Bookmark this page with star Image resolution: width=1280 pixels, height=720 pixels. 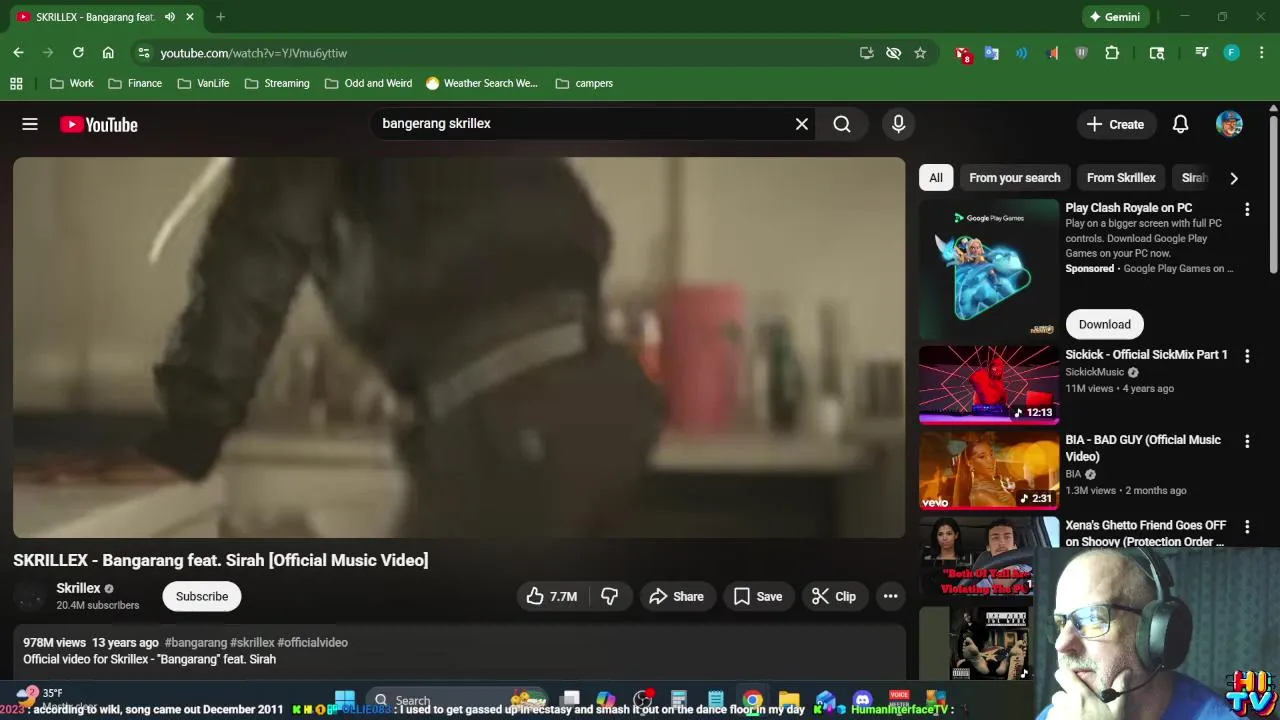920,53
